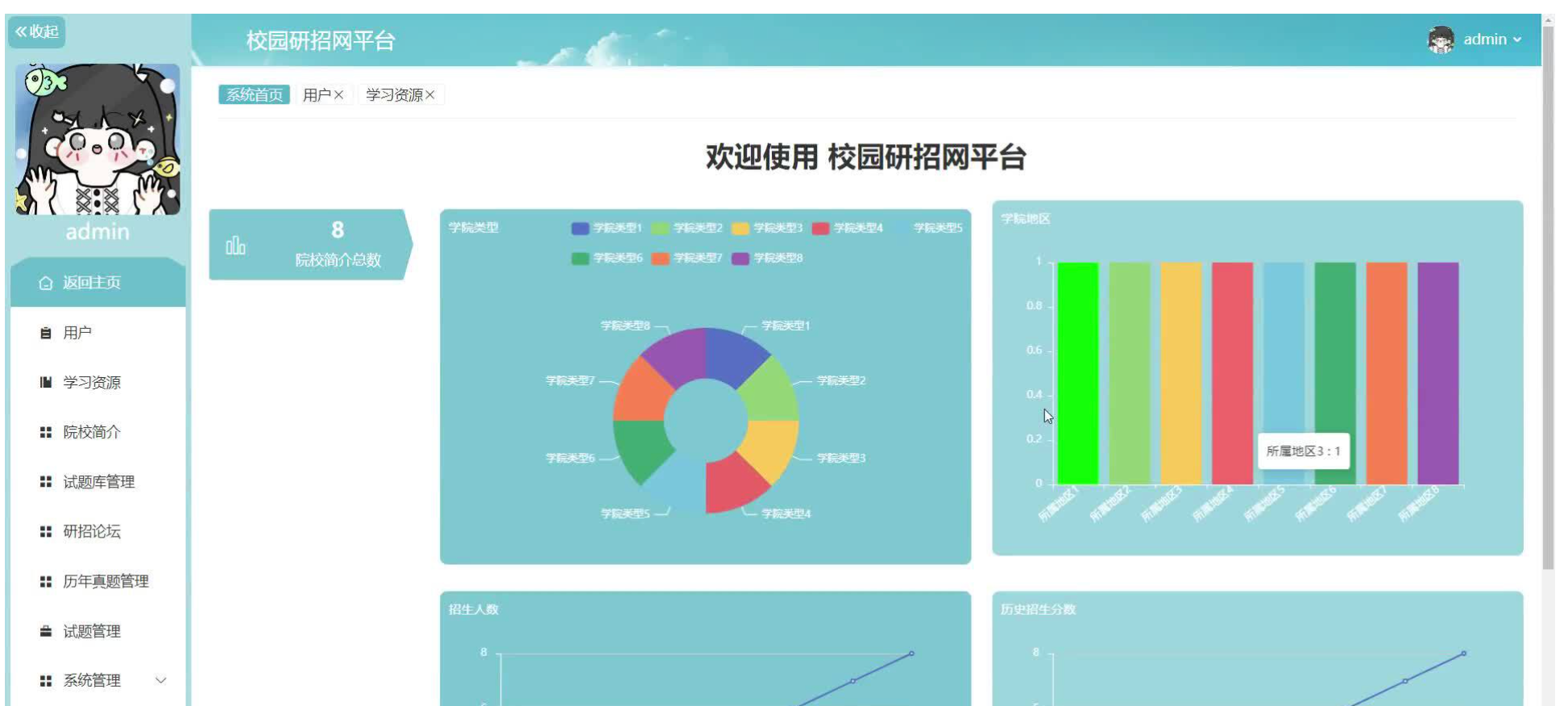Click the red 学院类型4 pie slice
This screenshot has width=1568, height=706.
730,484
